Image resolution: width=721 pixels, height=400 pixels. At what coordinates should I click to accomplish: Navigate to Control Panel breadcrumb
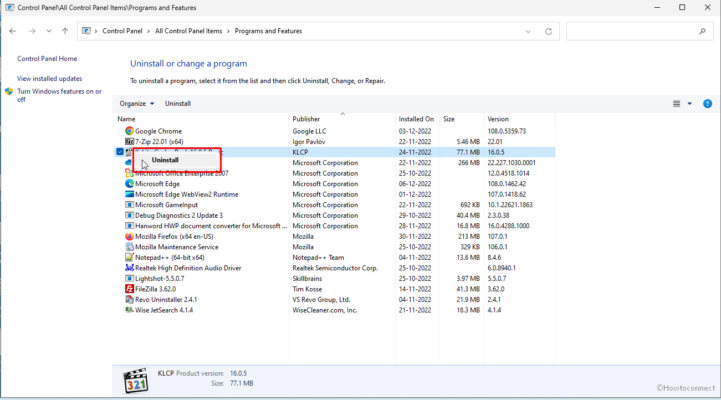pyautogui.click(x=122, y=31)
